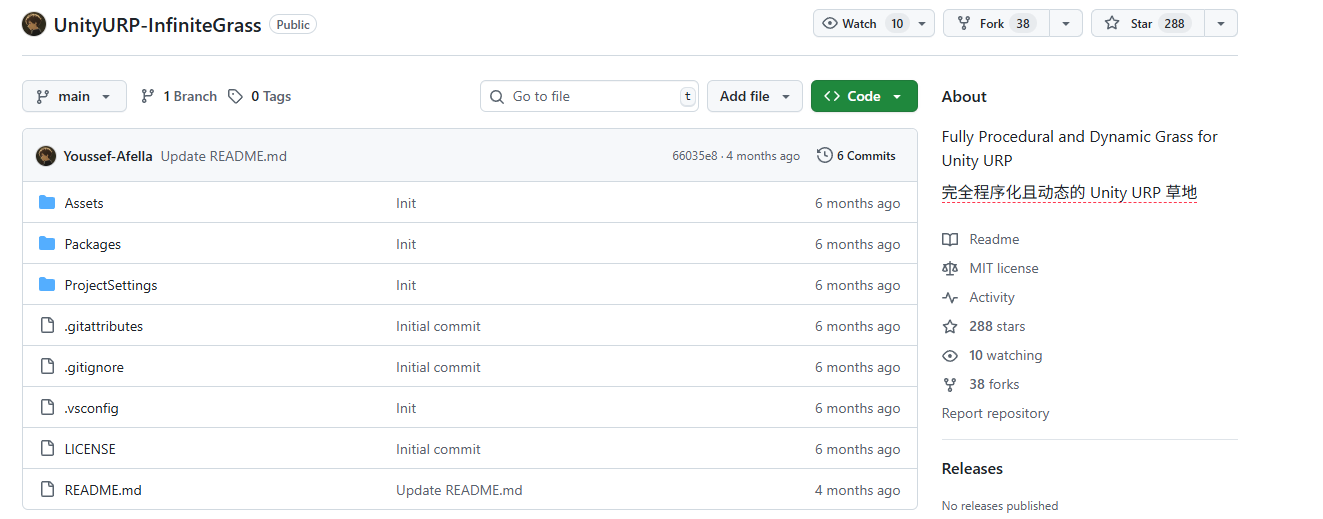The image size is (1323, 519).
Task: Click the Packages folder icon
Action: pos(47,244)
